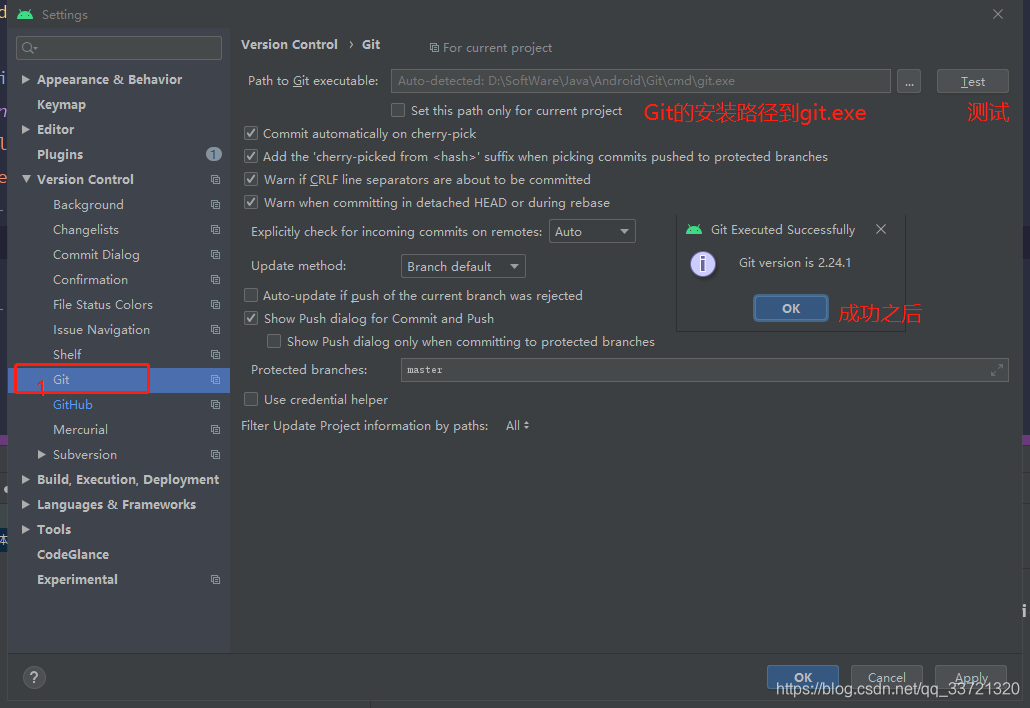Collapse the Version Control section
This screenshot has height=708, width=1030.
pos(26,179)
